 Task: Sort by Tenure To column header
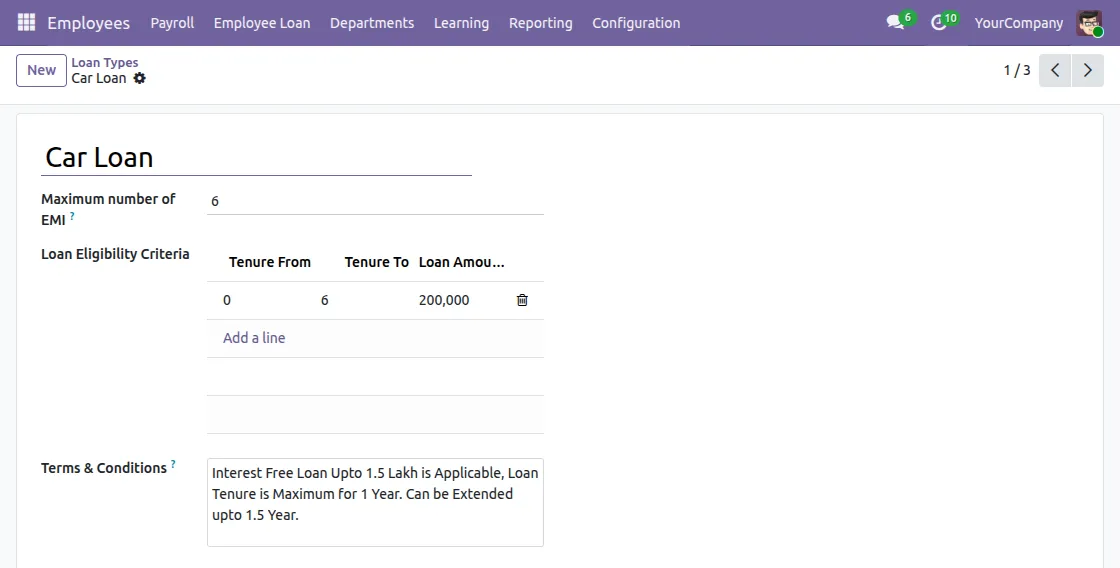376,262
